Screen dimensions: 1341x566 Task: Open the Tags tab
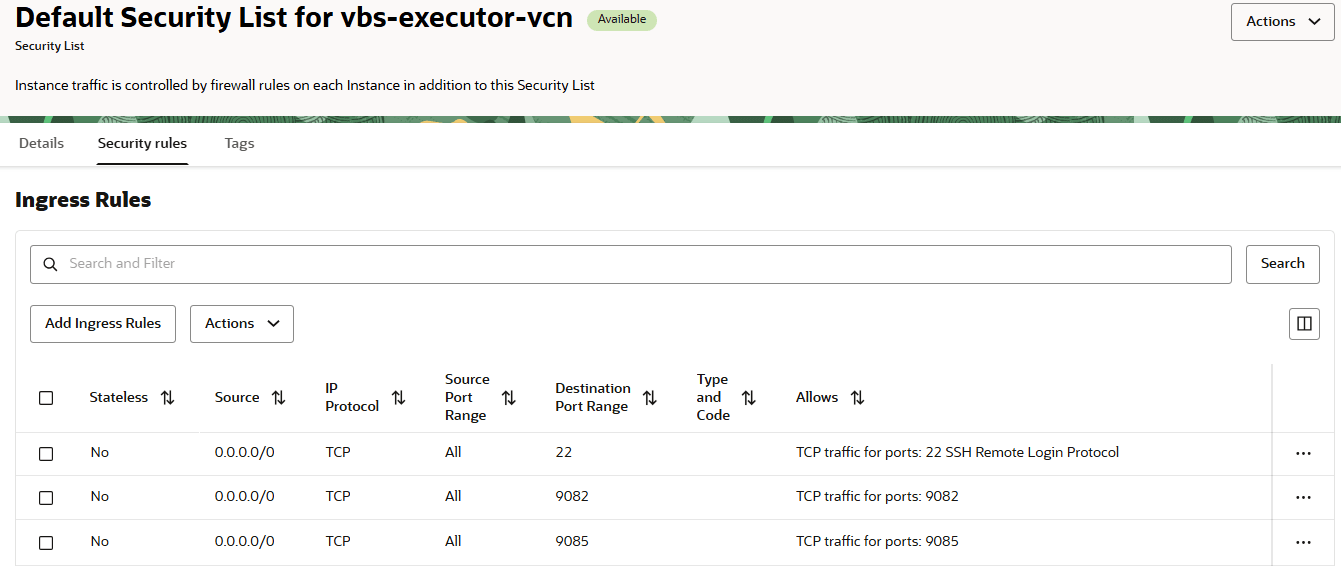click(x=239, y=143)
